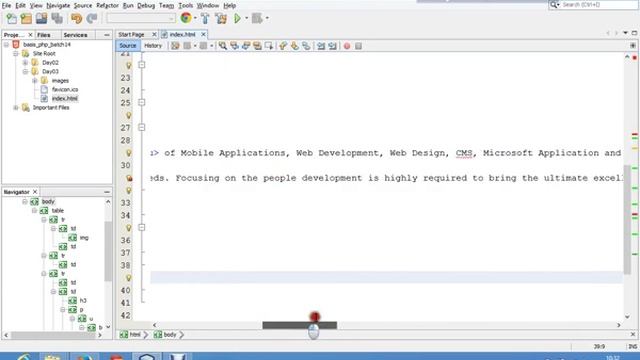Collapse the Day03 folder

point(25,72)
